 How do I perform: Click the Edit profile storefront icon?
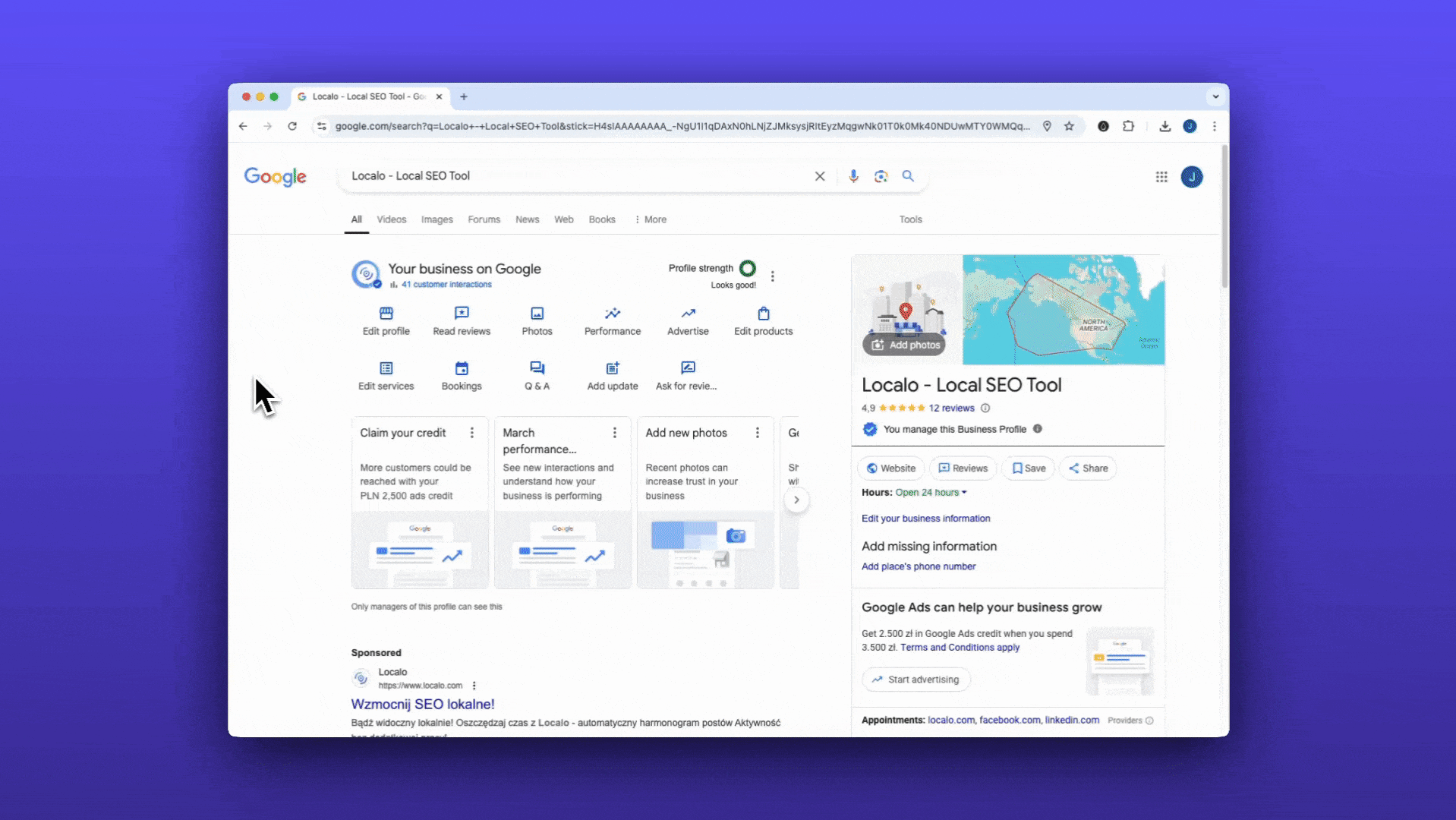tap(386, 314)
